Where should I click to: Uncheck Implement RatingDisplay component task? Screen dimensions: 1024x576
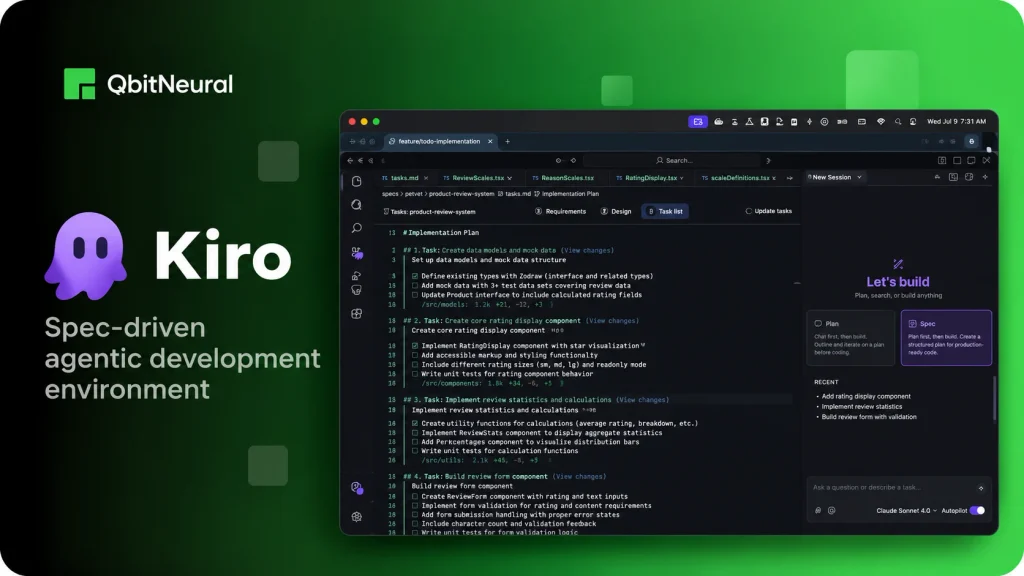pos(415,346)
